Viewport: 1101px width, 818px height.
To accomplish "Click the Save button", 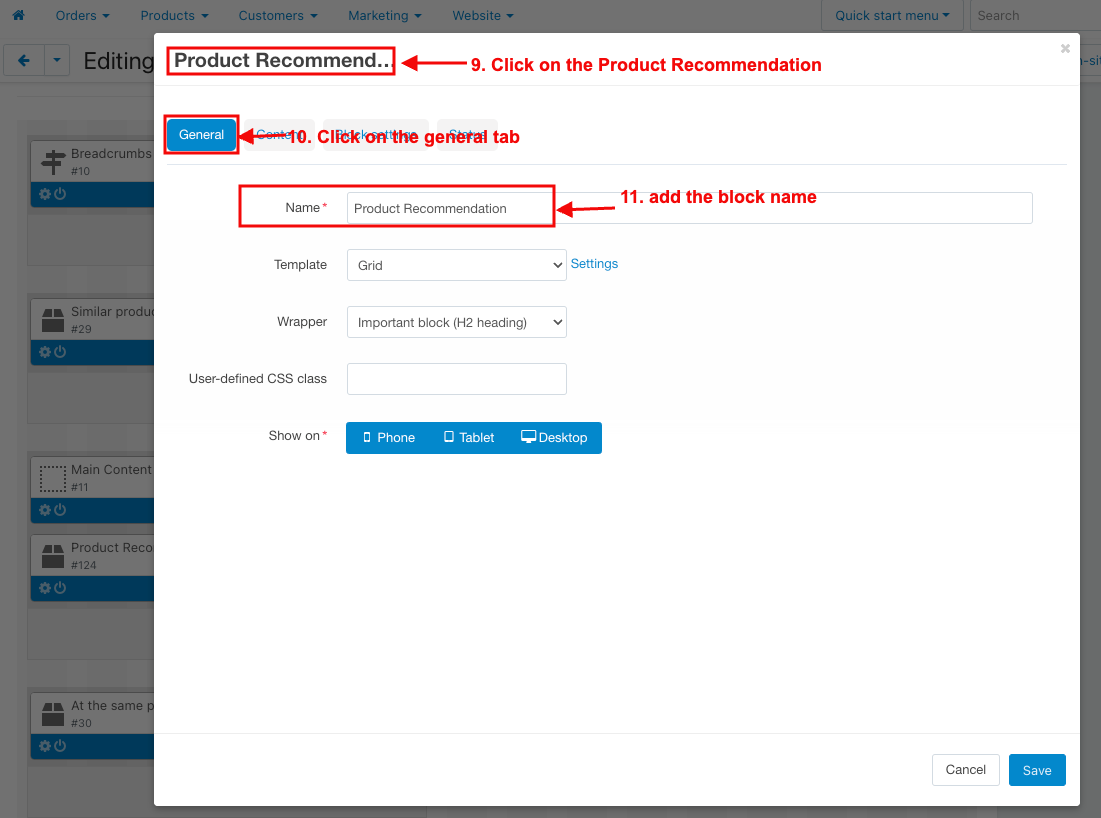I will (x=1037, y=770).
